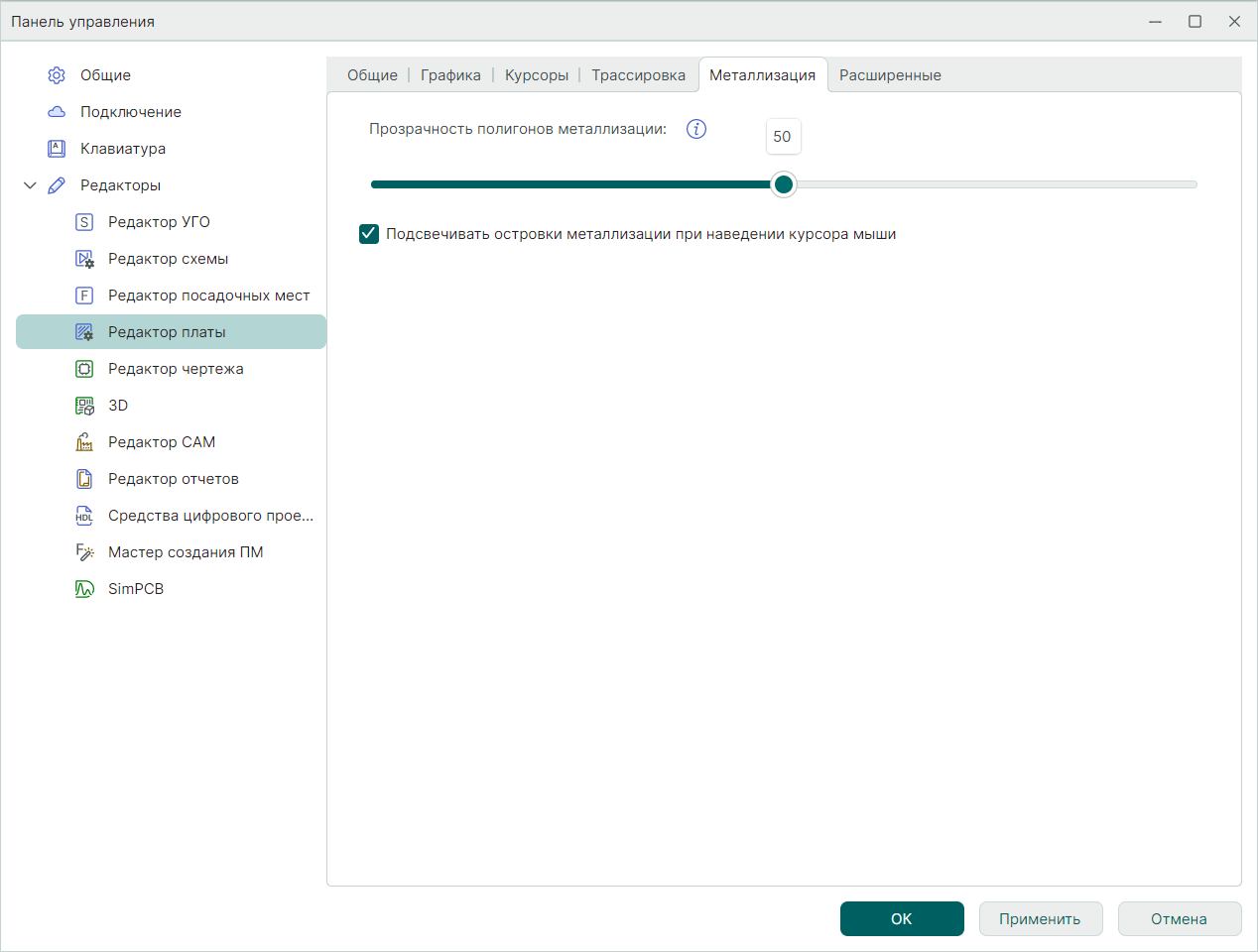Open the Редактор отчетов icon

tap(84, 479)
